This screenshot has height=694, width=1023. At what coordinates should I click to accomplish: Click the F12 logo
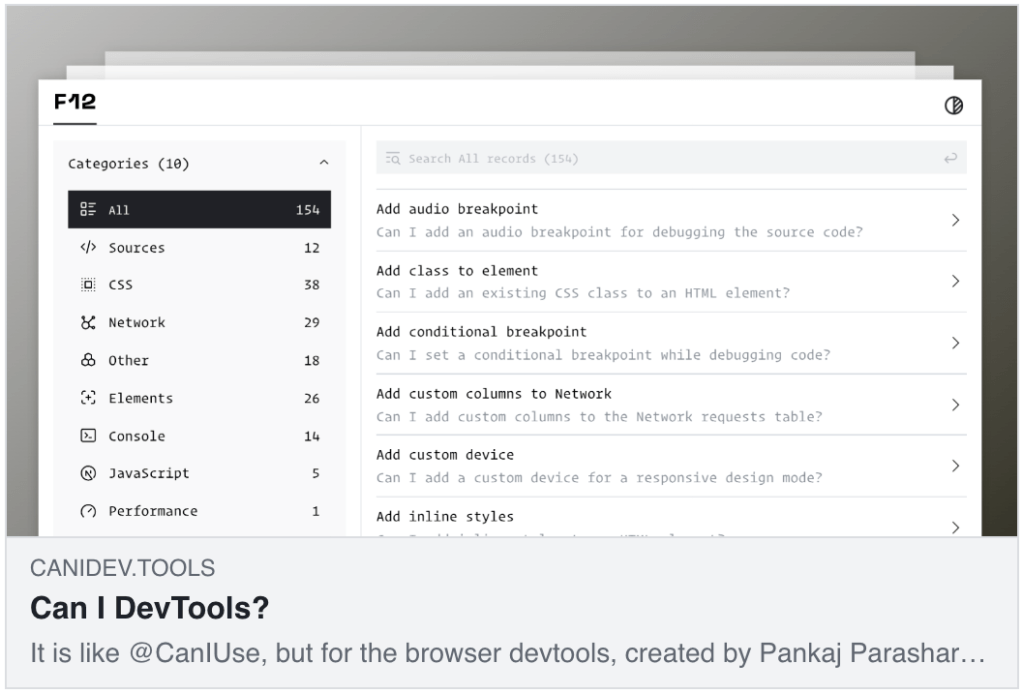tap(75, 103)
